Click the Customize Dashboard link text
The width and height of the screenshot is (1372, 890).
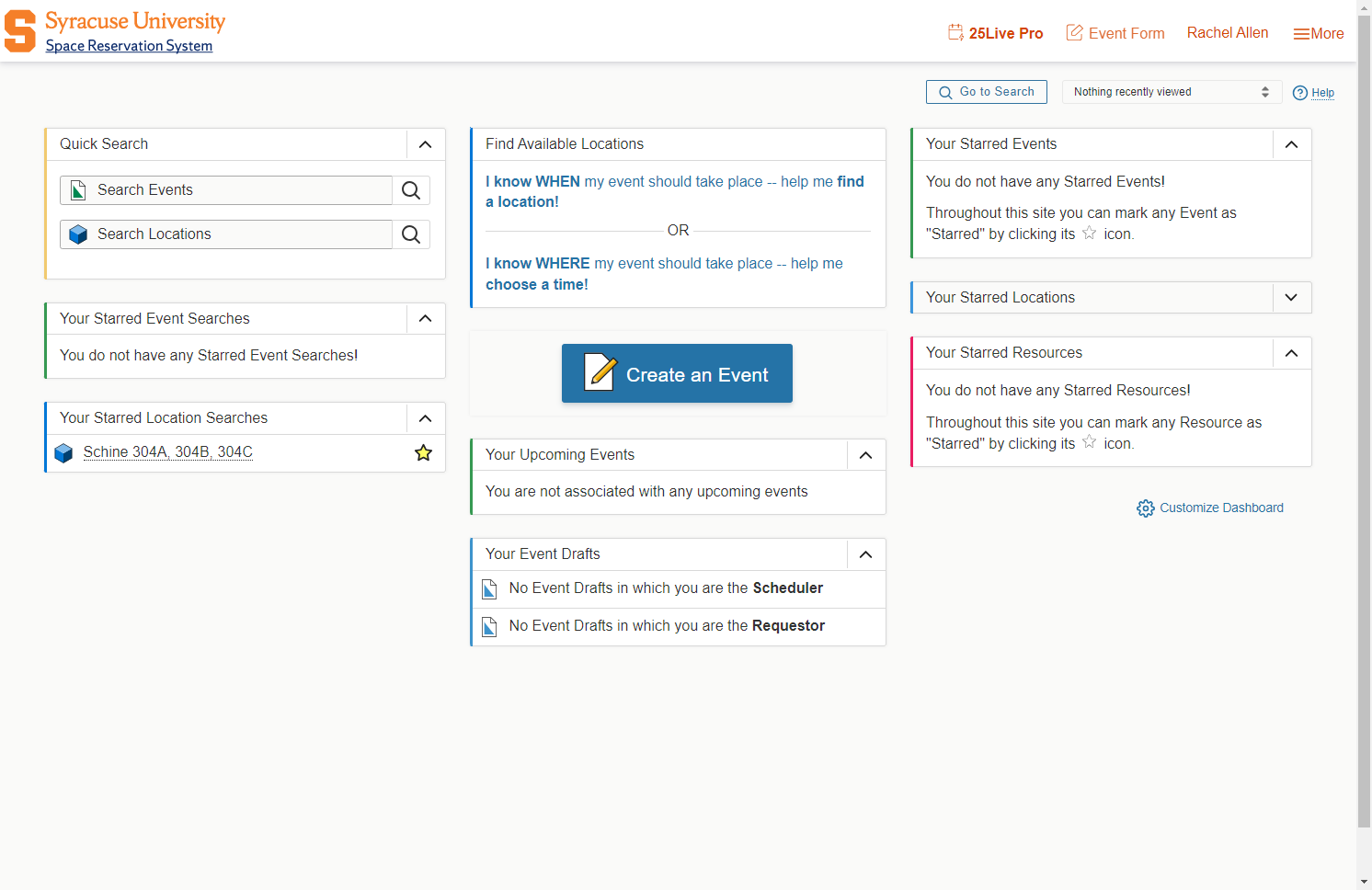[x=1221, y=508]
